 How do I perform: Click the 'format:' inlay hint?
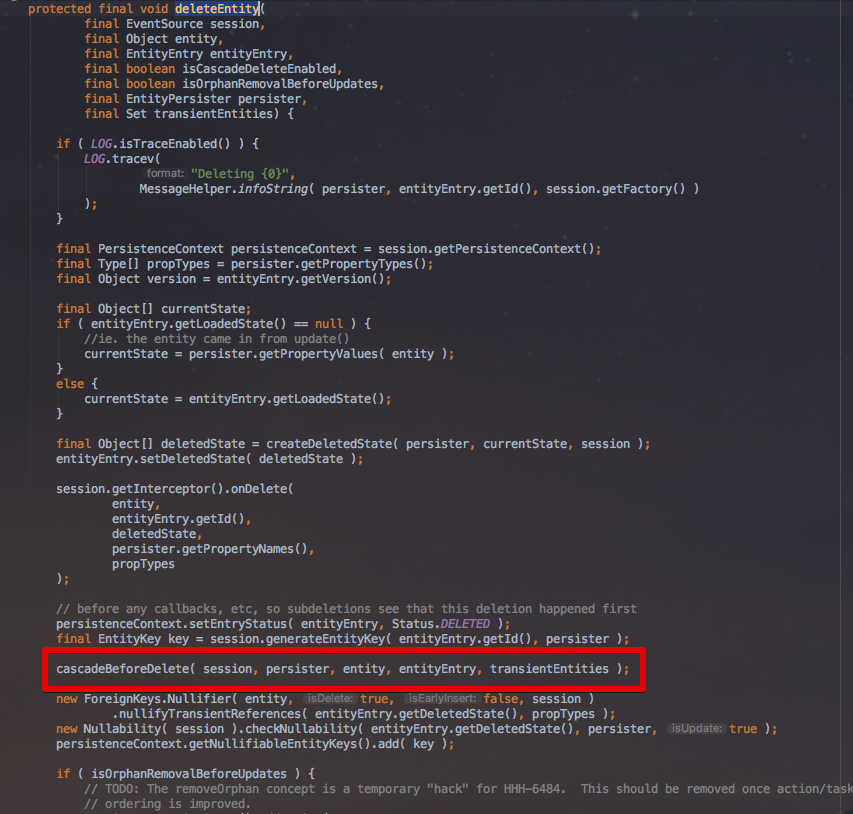click(165, 174)
